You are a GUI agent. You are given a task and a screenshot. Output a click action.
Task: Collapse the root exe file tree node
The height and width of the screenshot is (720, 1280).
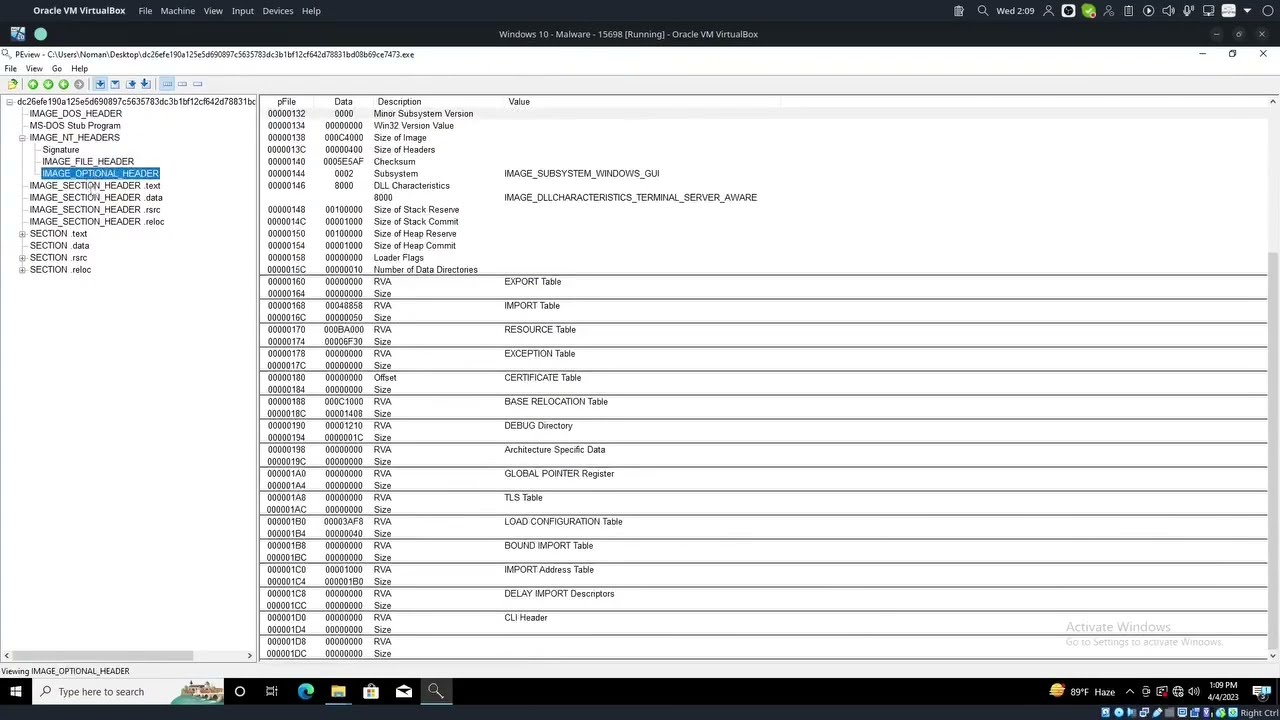tap(9, 102)
